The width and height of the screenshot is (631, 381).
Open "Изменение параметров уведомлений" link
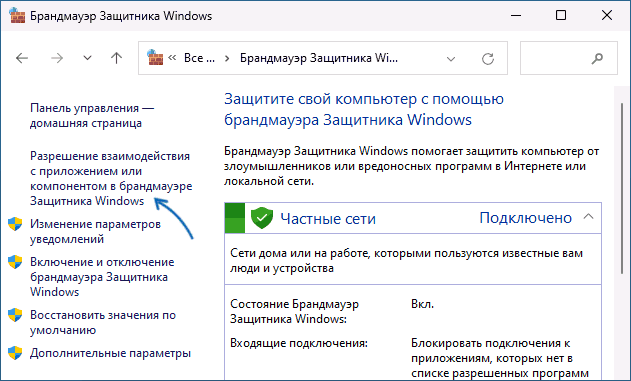click(95, 231)
